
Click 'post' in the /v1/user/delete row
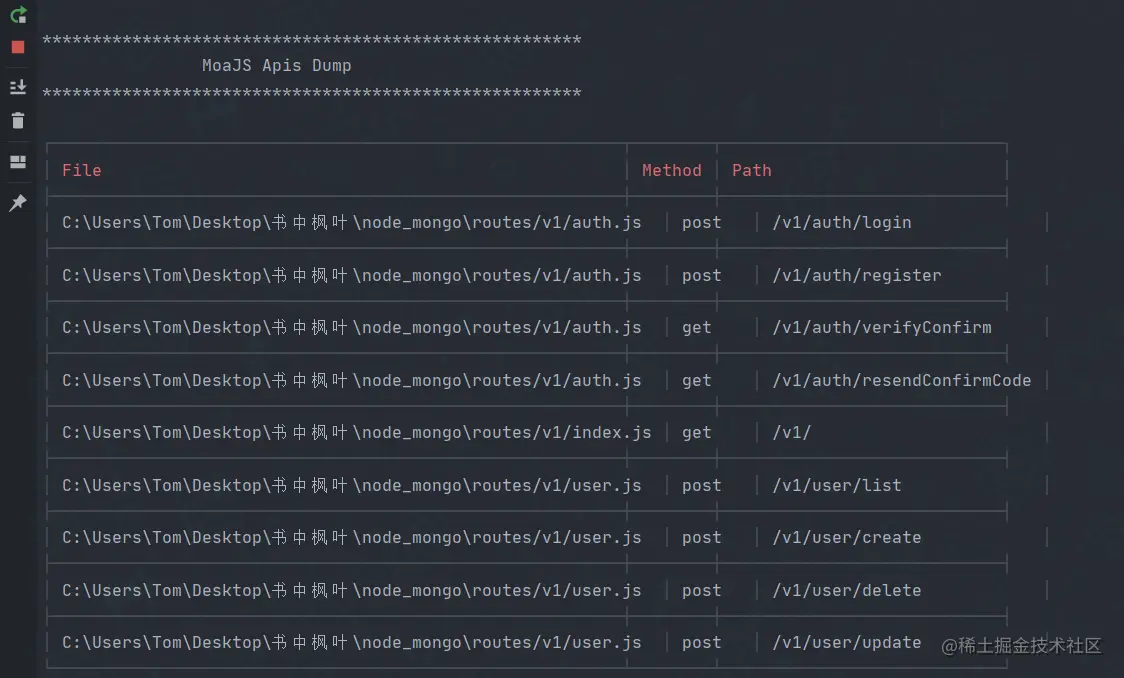point(701,591)
